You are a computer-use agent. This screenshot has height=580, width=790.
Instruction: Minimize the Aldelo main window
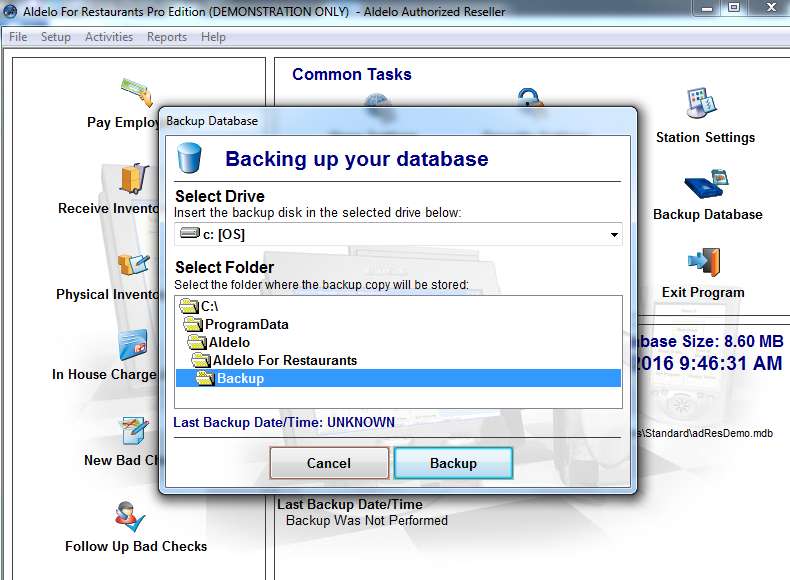707,7
